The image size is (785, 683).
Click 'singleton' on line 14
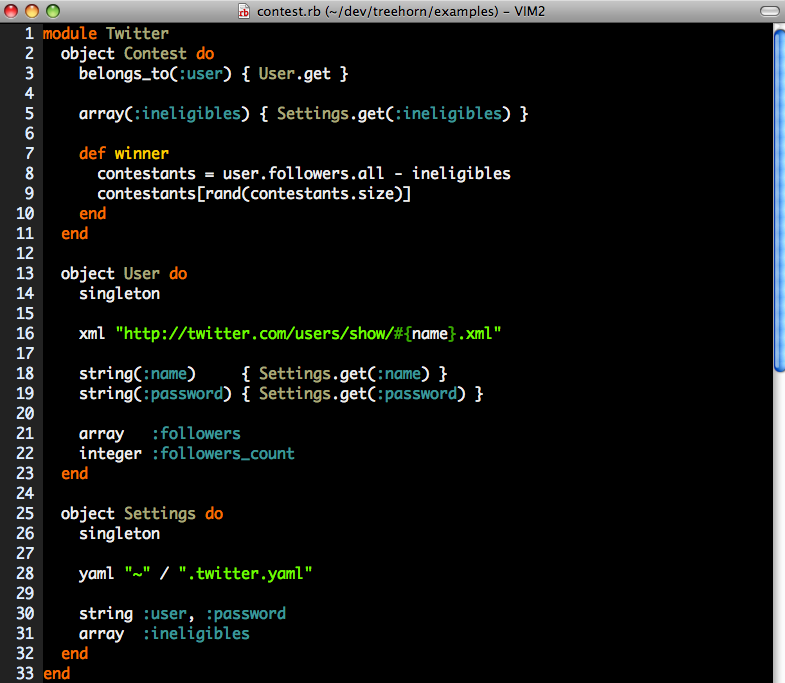tap(119, 294)
